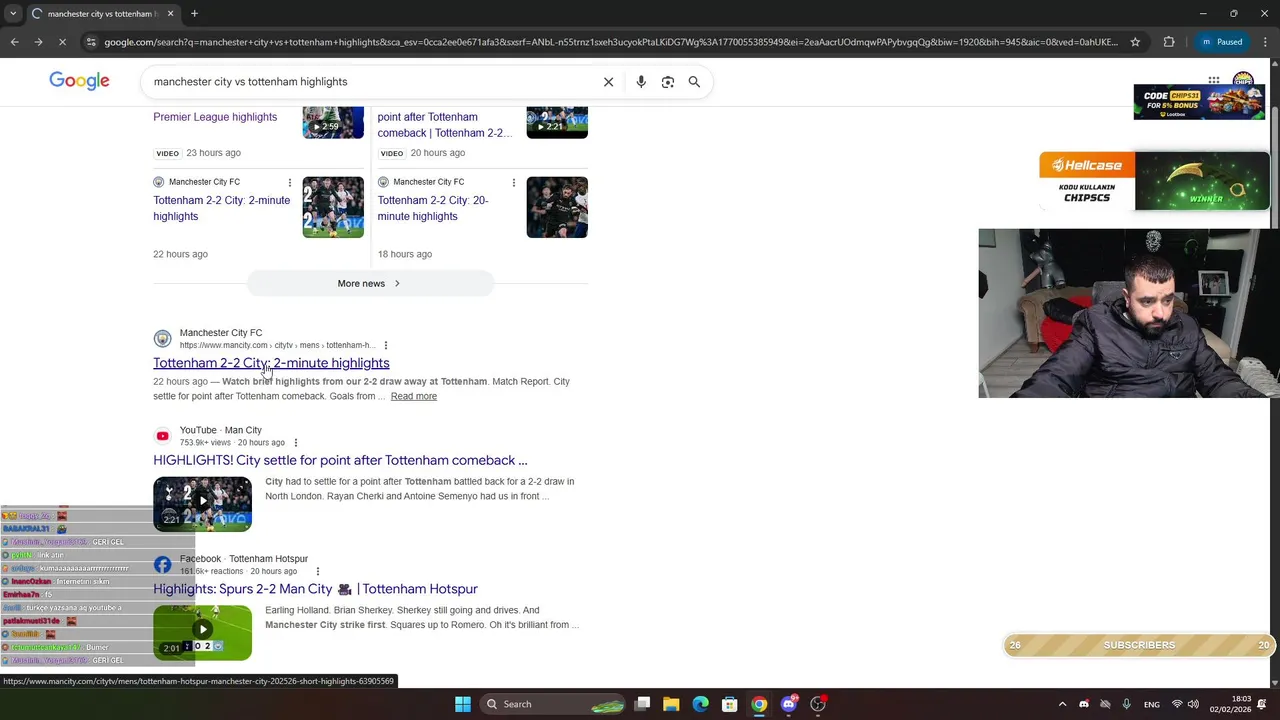Open Premier League highlights news link
1280x720 pixels.
click(x=215, y=117)
